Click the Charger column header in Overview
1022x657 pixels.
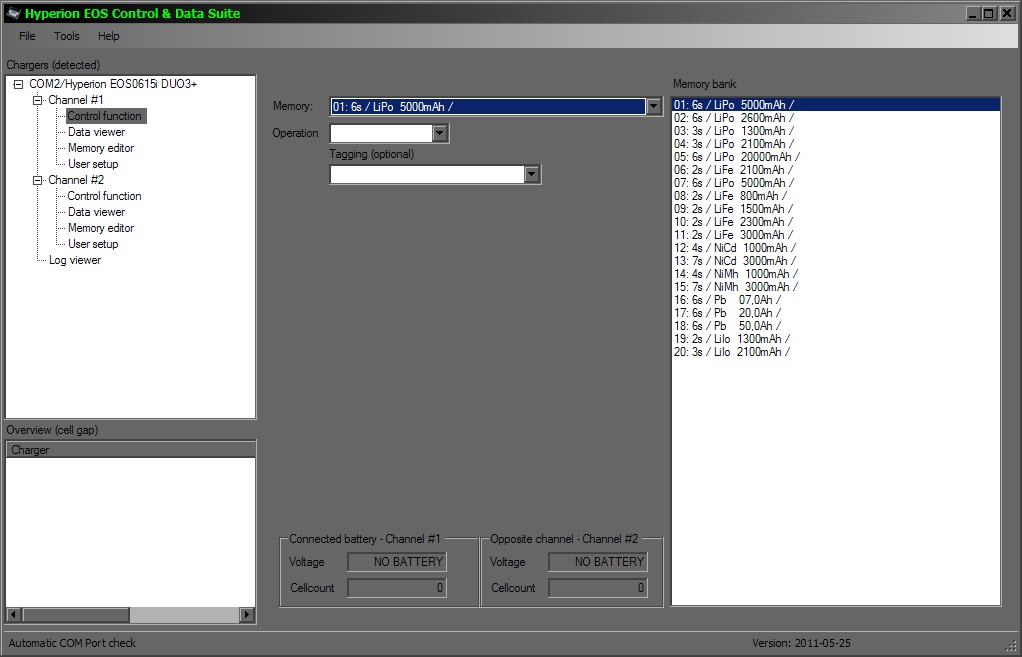pos(130,450)
